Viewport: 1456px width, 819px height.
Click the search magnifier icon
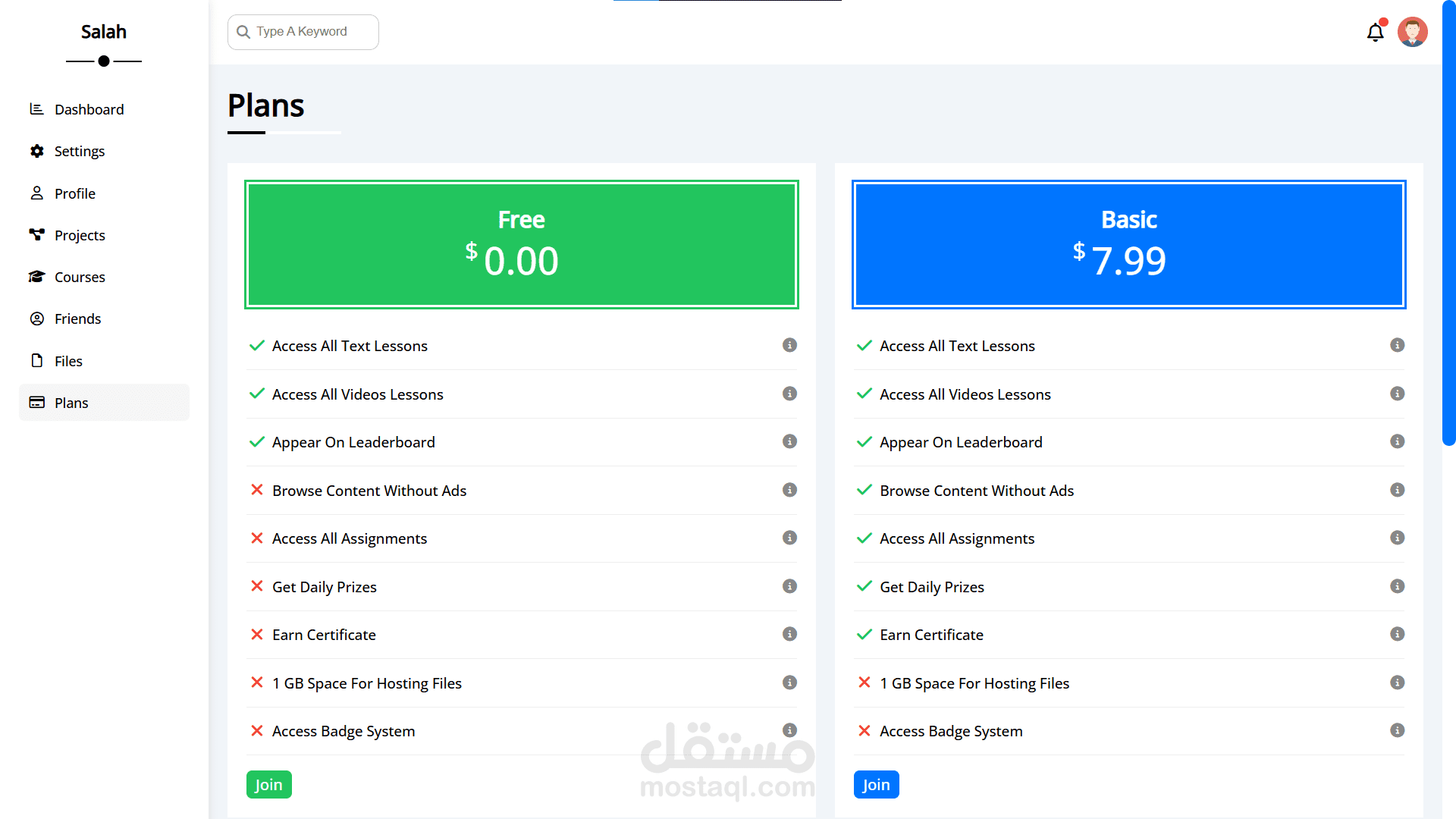(243, 32)
